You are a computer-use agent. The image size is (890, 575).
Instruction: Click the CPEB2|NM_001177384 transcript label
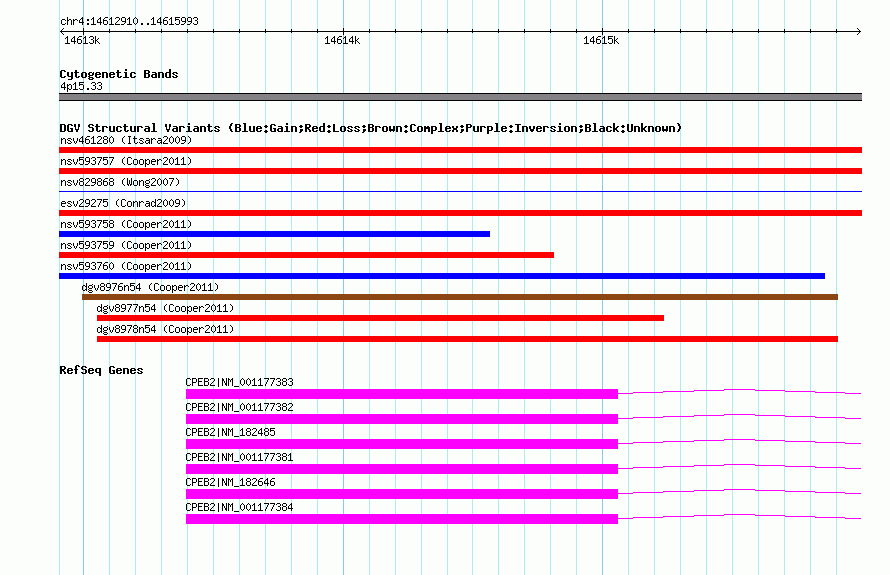(240, 507)
